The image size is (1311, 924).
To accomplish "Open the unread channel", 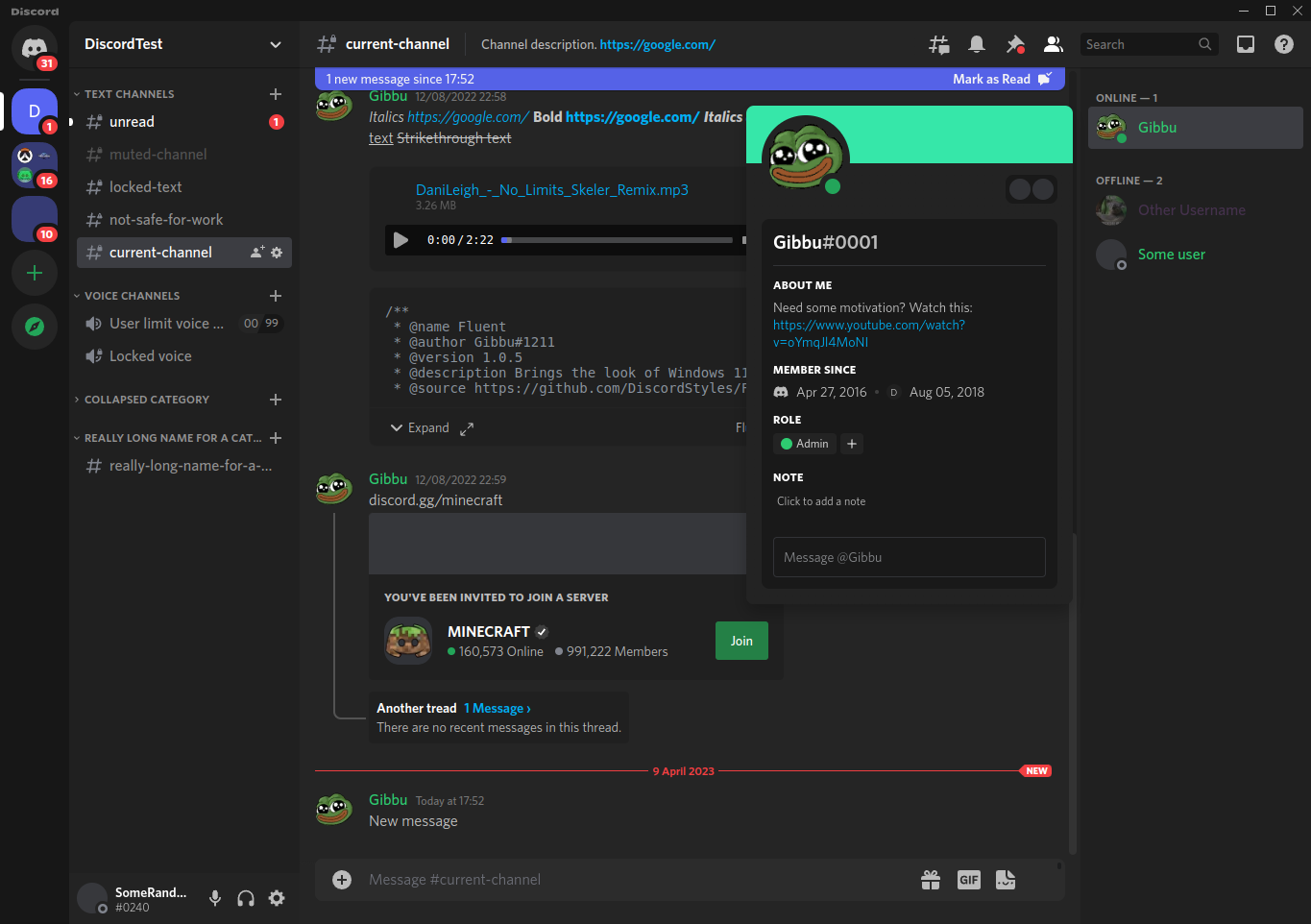I will pos(133,122).
